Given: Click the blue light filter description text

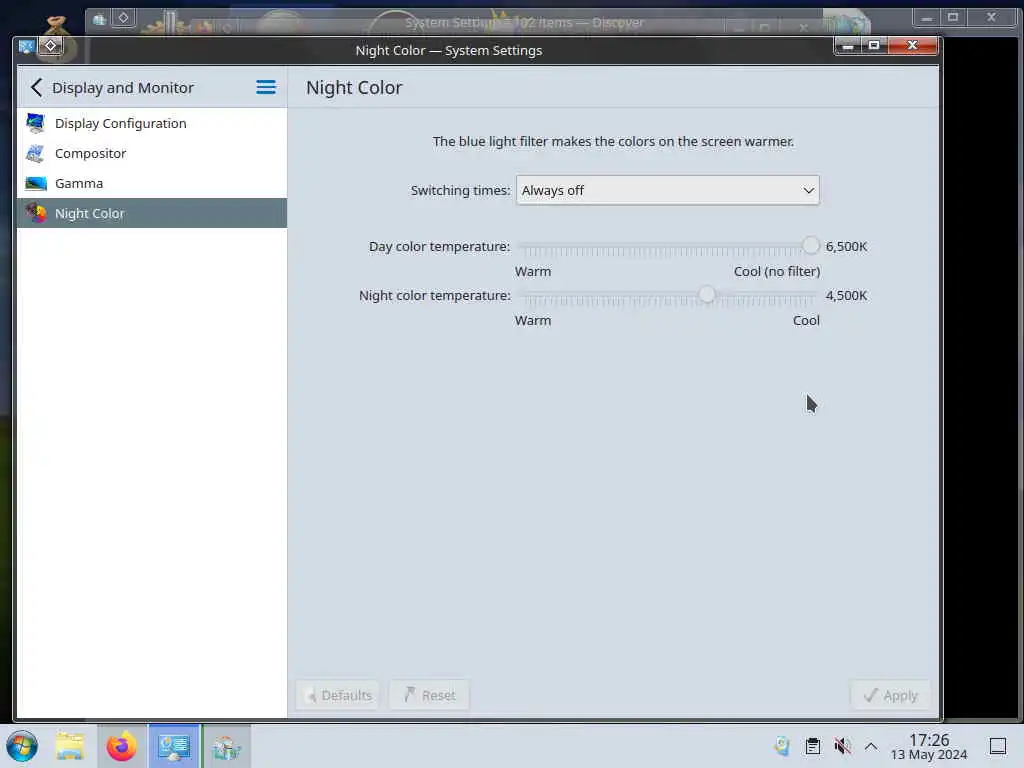Looking at the screenshot, I should coord(613,141).
